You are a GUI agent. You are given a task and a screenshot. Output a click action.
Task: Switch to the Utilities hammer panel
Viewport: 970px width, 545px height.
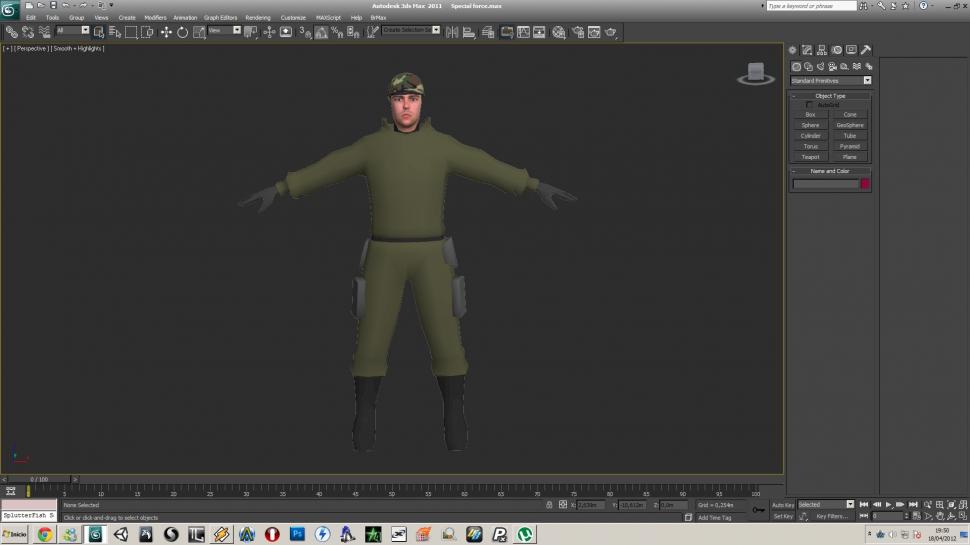coord(866,49)
